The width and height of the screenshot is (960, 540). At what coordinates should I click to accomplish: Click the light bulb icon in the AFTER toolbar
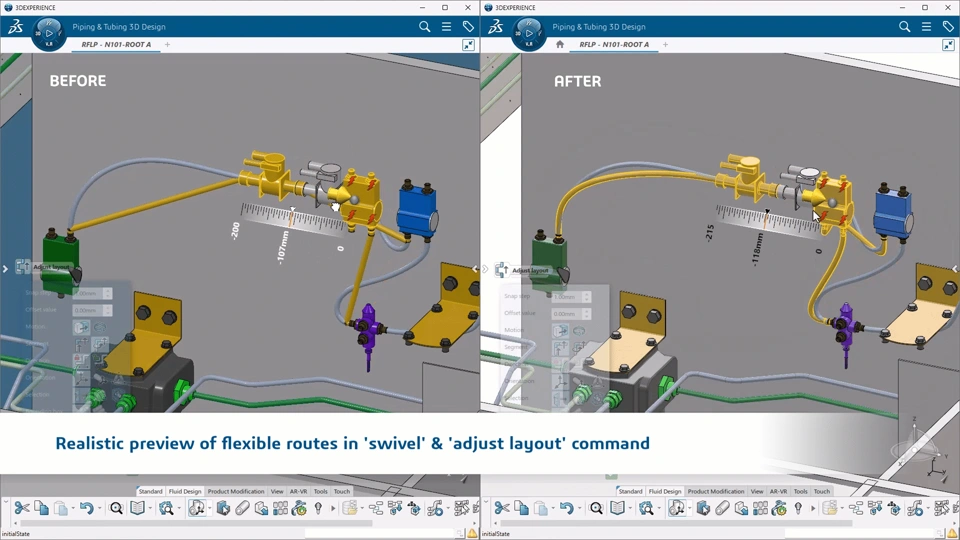798,508
